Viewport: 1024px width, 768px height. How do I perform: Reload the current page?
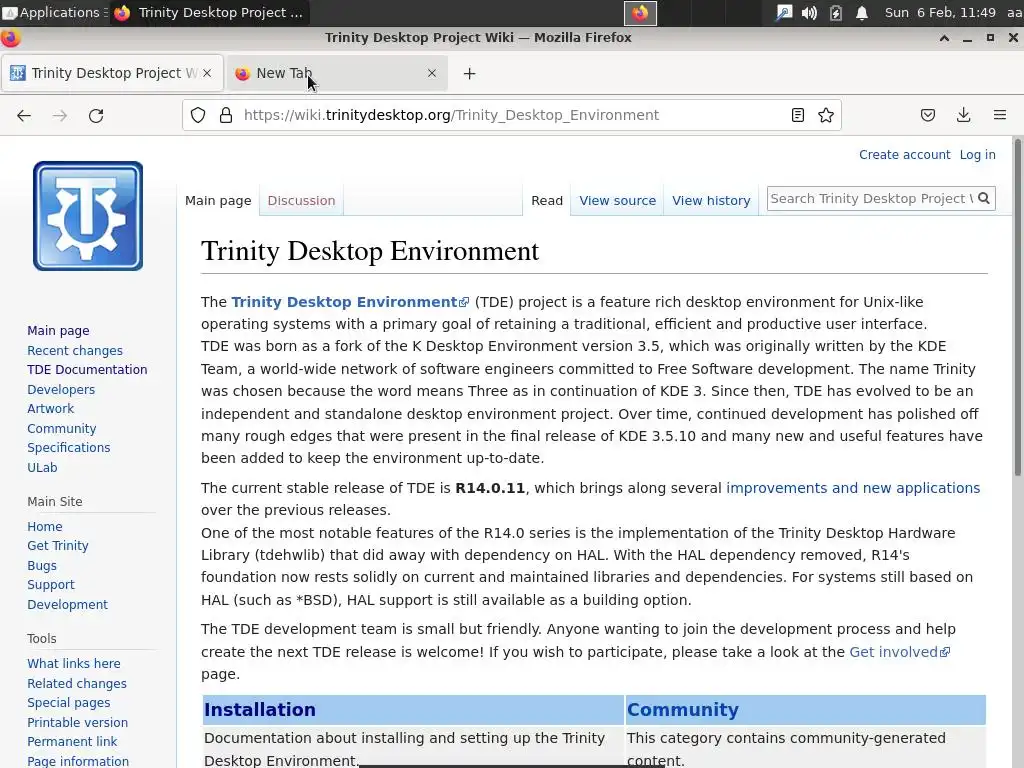(x=96, y=116)
